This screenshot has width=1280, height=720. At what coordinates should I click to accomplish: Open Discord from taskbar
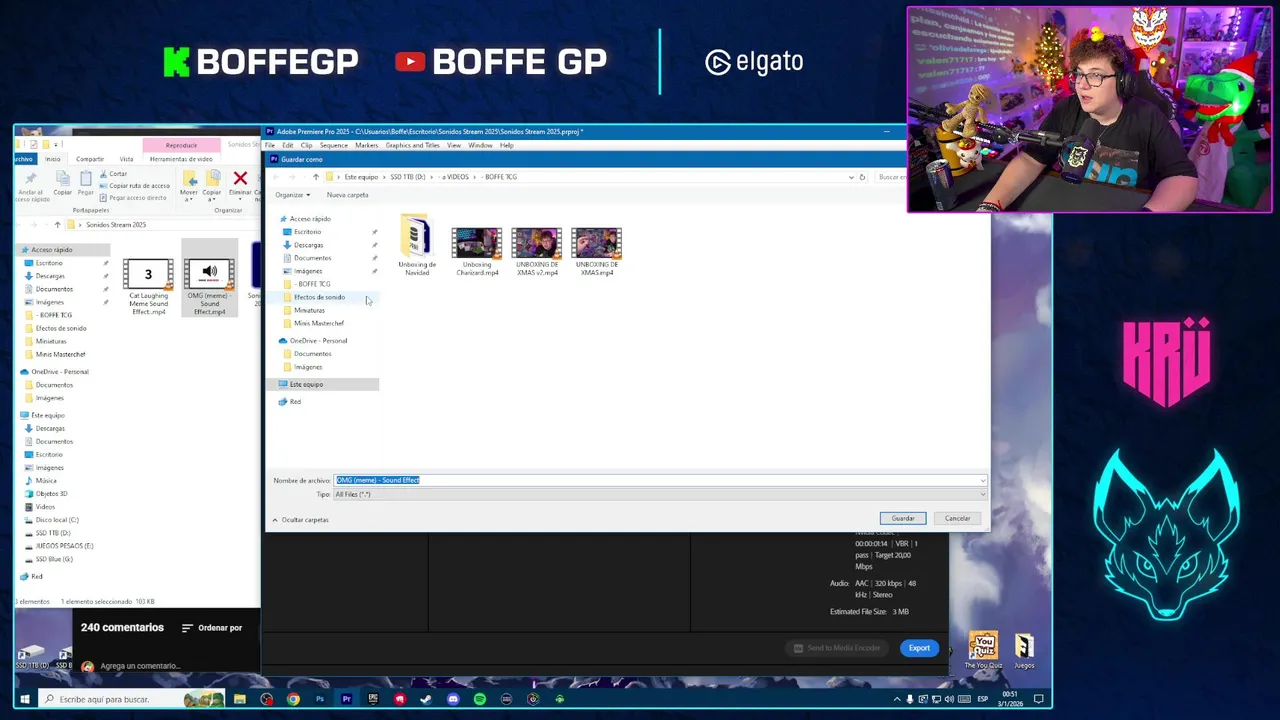click(x=453, y=699)
